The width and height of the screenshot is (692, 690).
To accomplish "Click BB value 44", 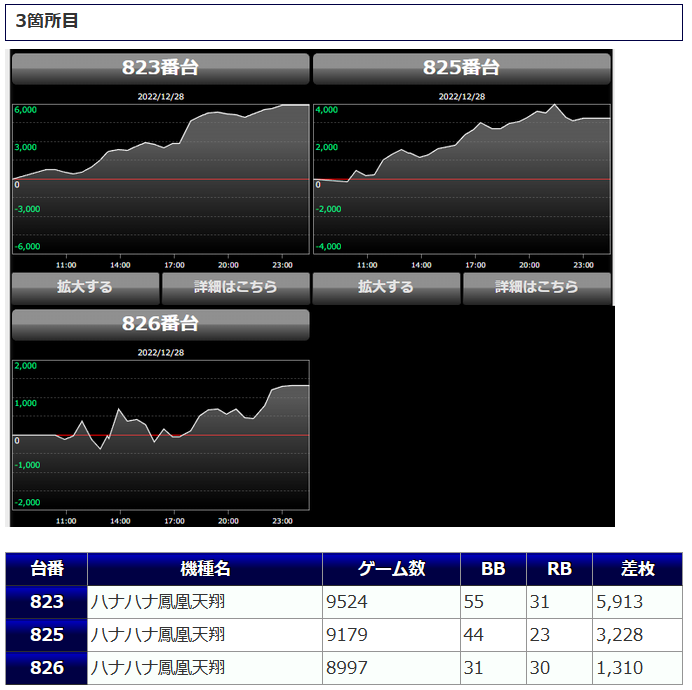I will click(474, 635).
